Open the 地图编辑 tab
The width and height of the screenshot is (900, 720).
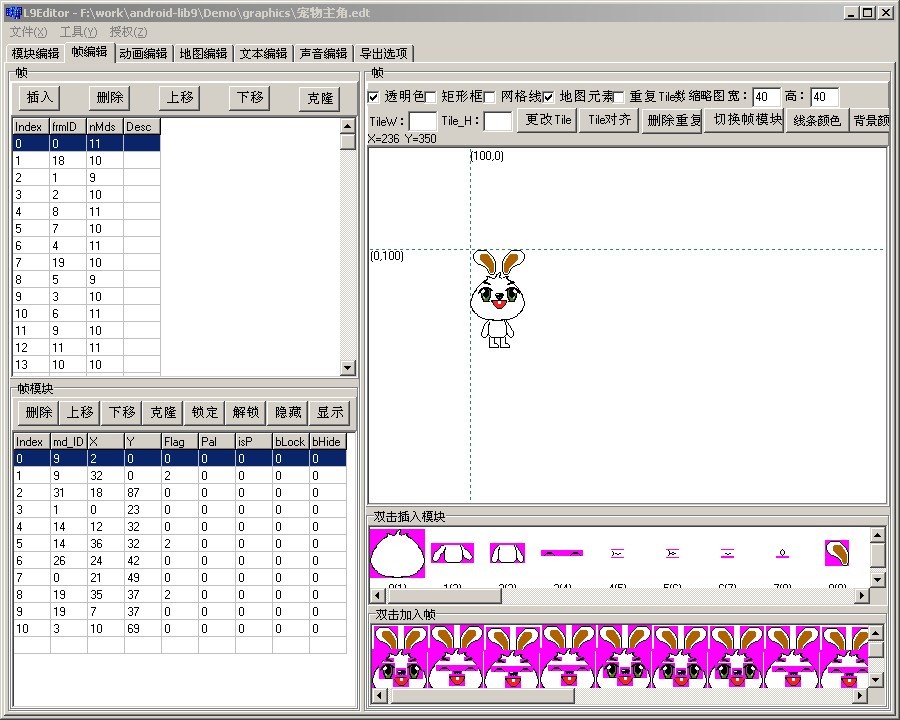tap(203, 53)
